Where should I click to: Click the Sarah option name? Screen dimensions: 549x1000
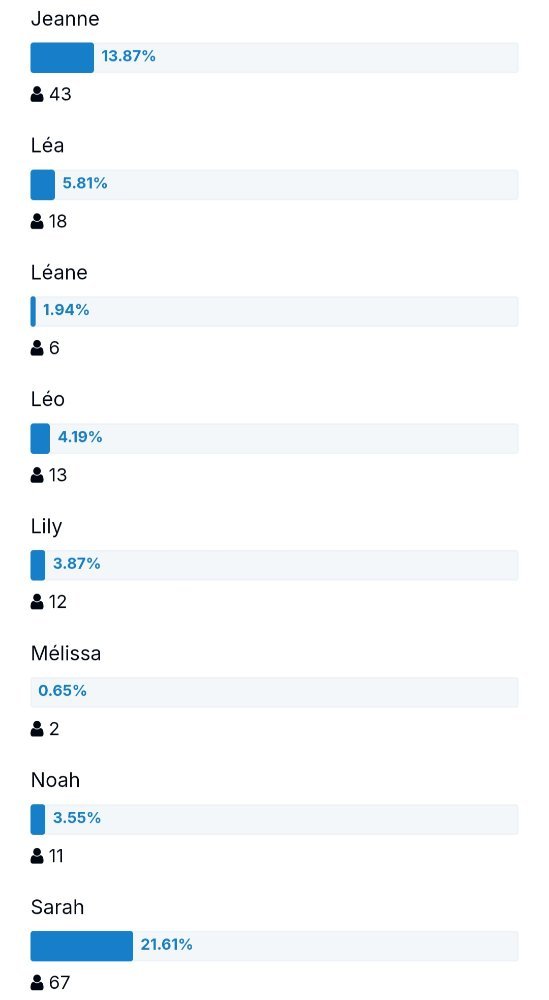click(57, 907)
